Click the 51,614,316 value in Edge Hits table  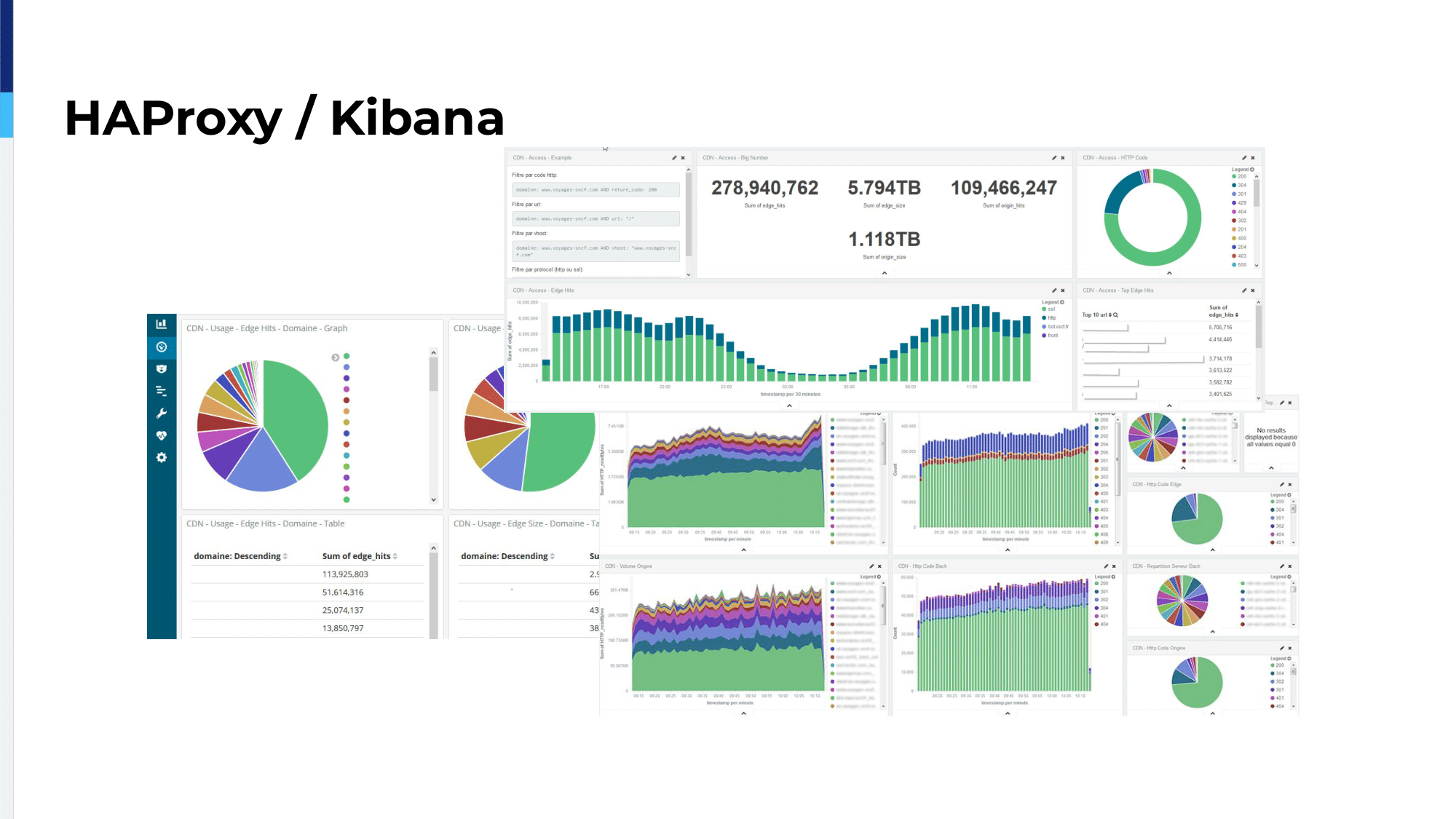point(343,593)
